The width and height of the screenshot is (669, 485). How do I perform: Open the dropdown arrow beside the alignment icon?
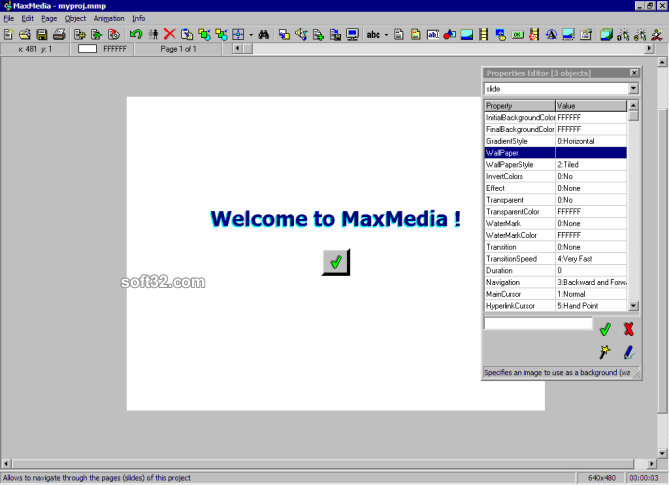point(251,35)
